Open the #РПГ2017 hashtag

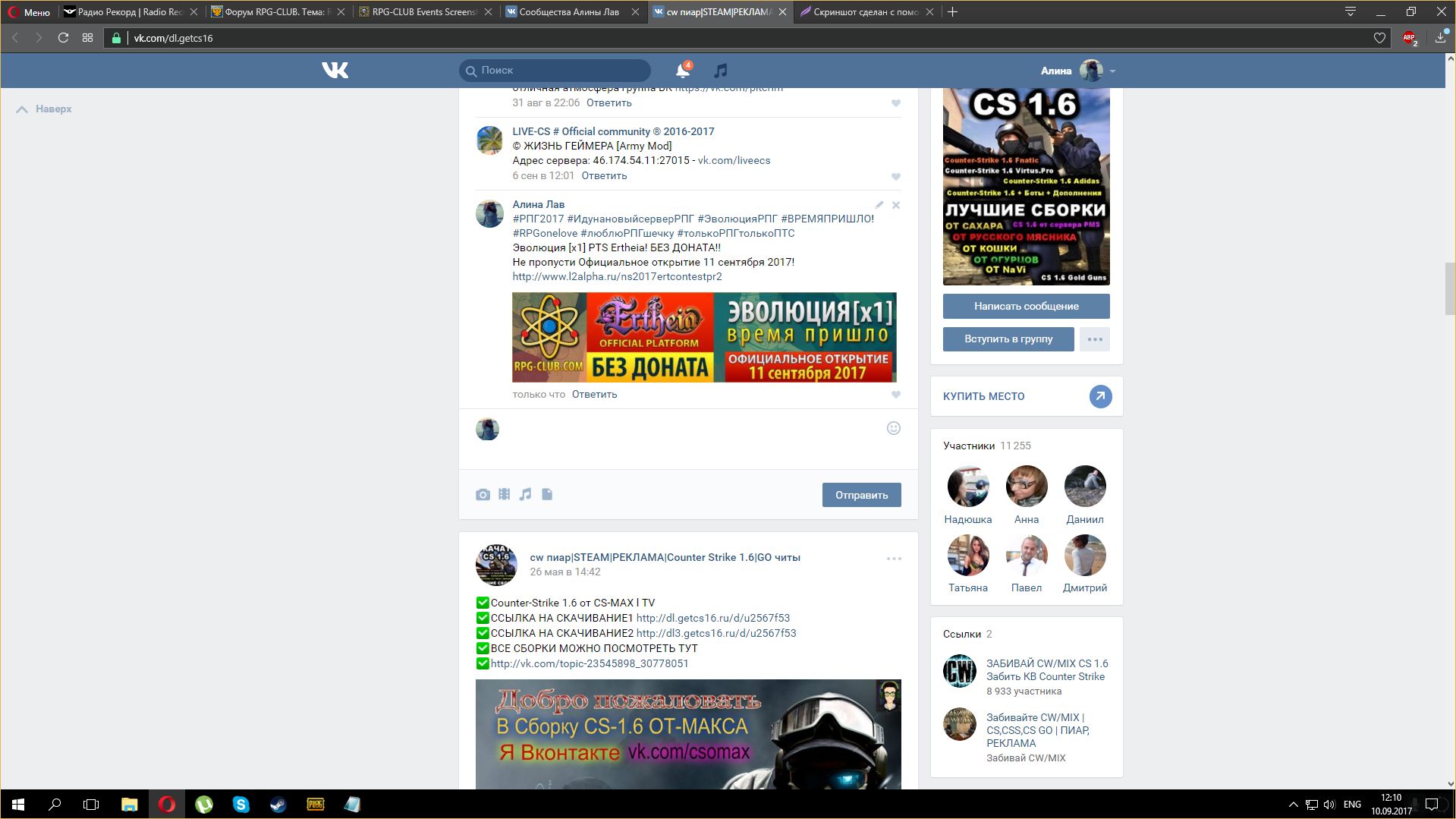pos(538,219)
